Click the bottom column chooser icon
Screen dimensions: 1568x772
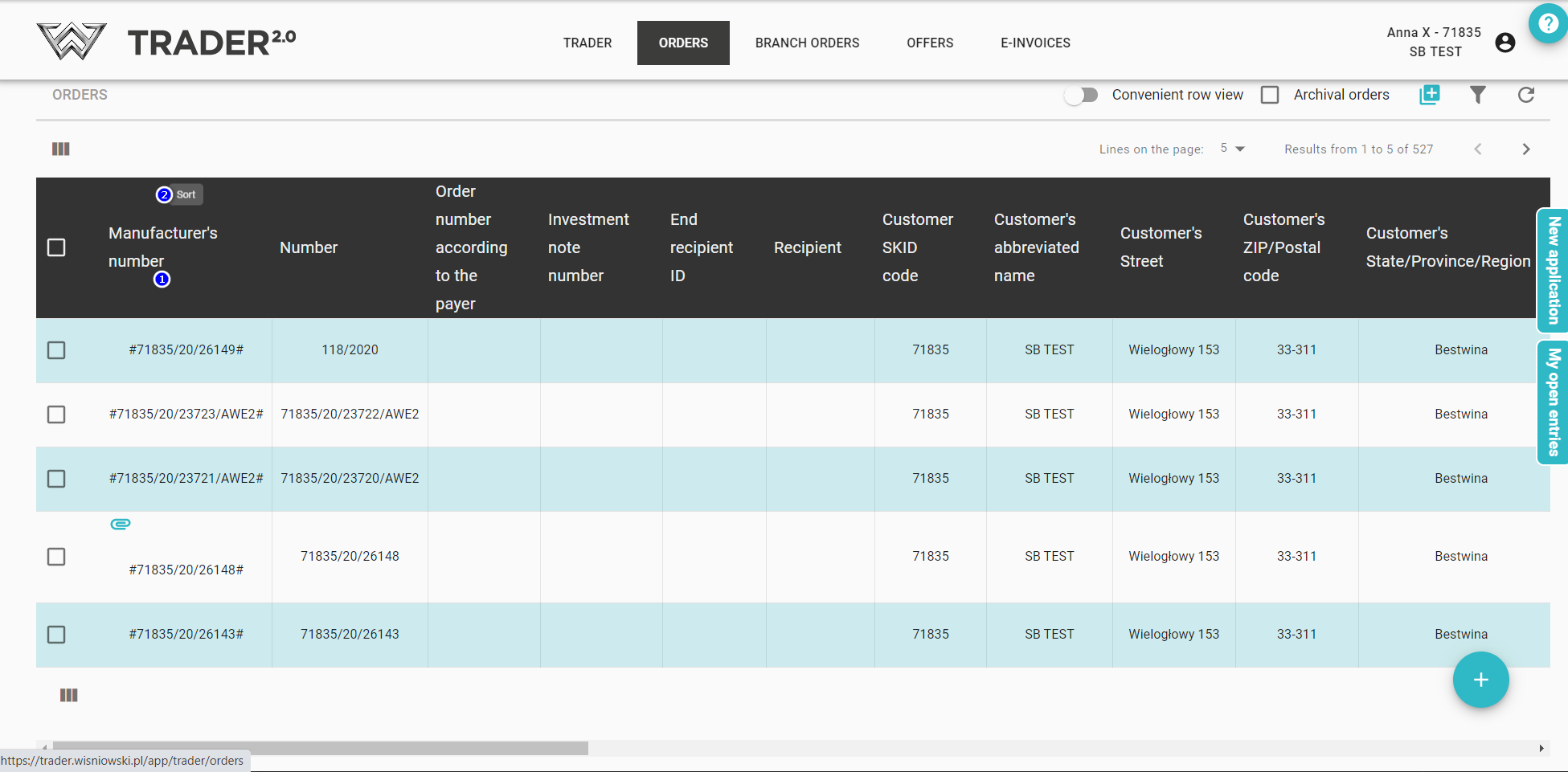click(69, 695)
